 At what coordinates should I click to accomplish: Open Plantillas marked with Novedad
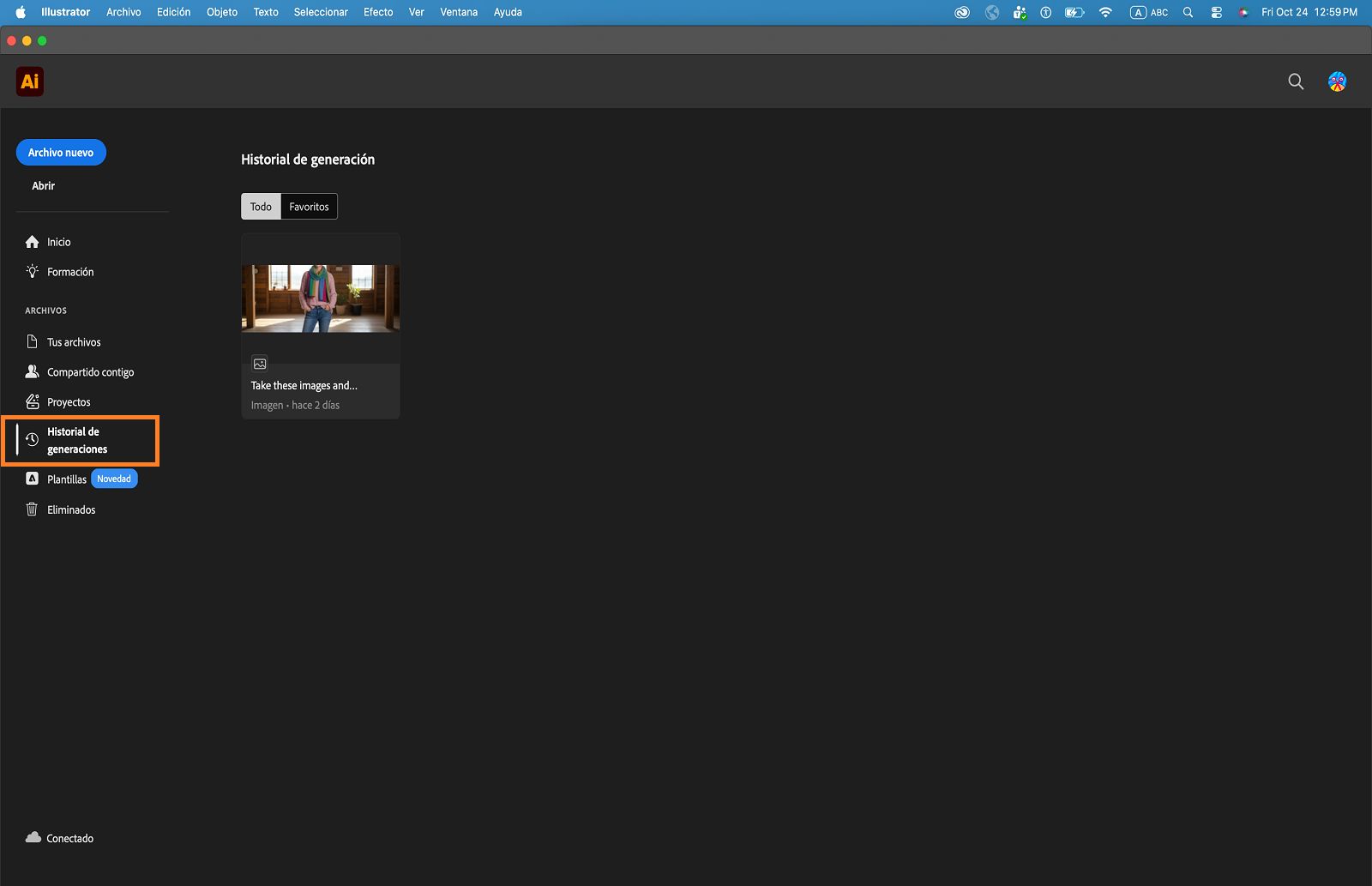(x=68, y=479)
